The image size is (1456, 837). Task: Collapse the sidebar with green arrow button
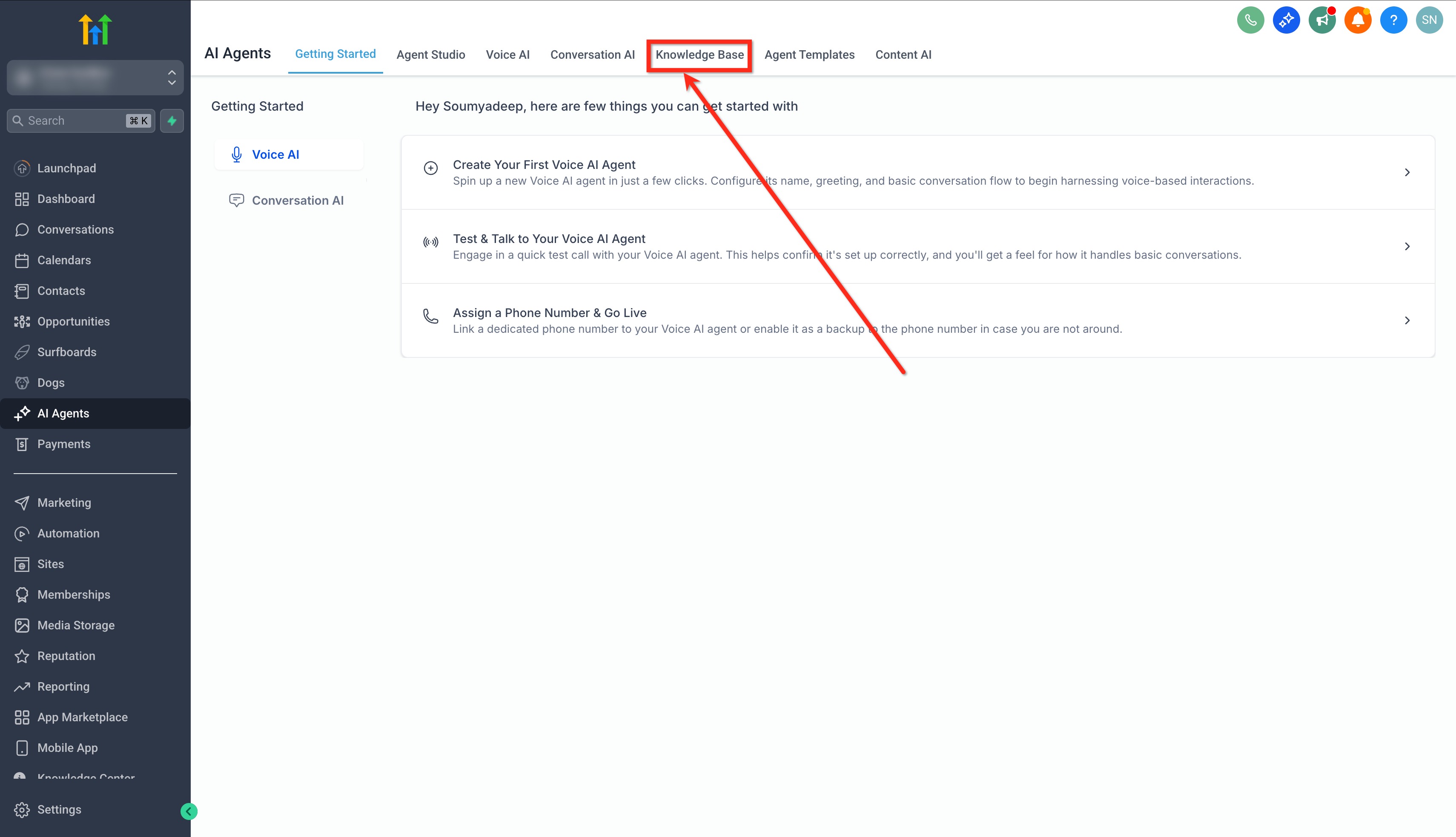(x=189, y=811)
